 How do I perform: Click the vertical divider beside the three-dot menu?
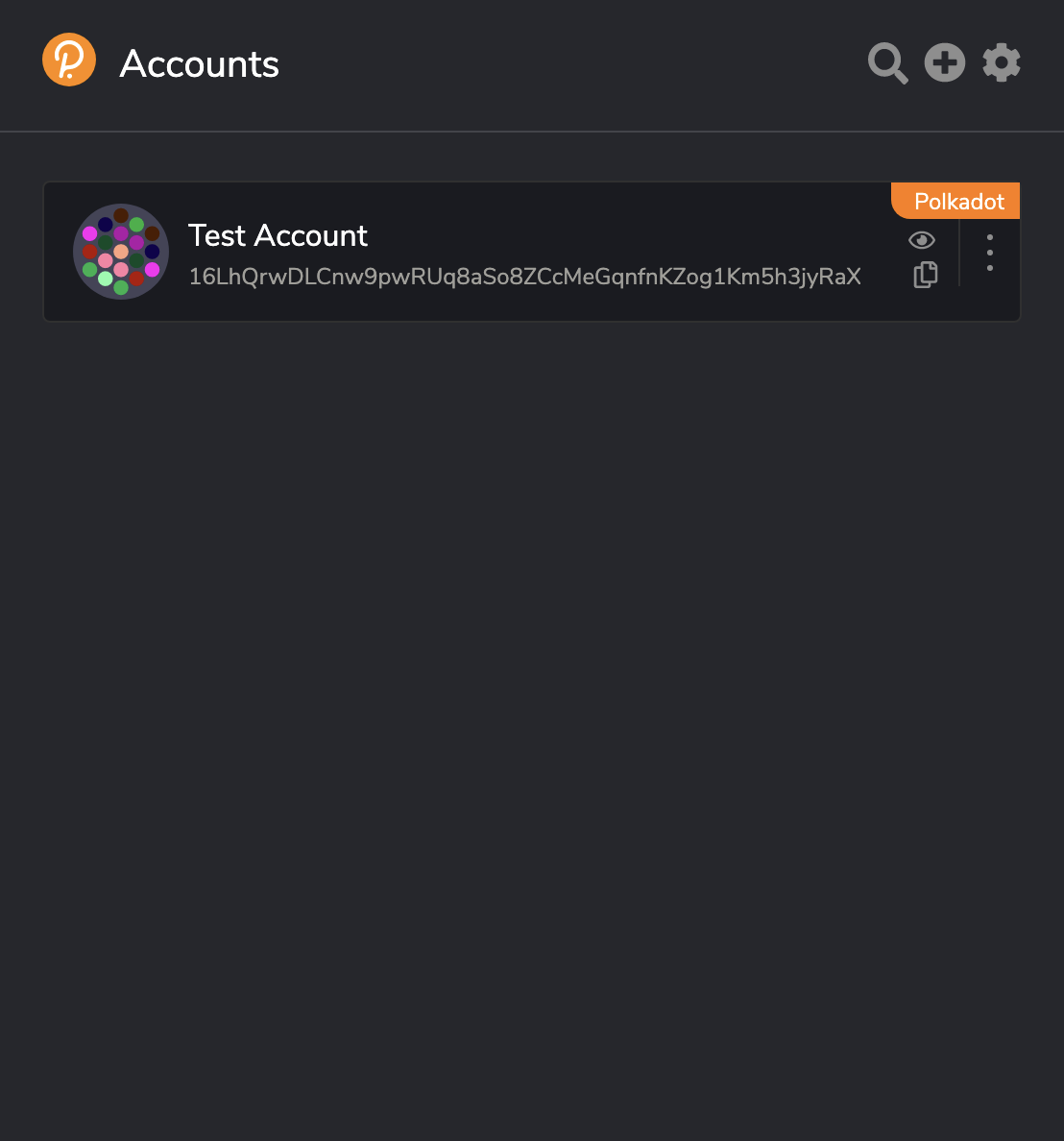(x=959, y=253)
